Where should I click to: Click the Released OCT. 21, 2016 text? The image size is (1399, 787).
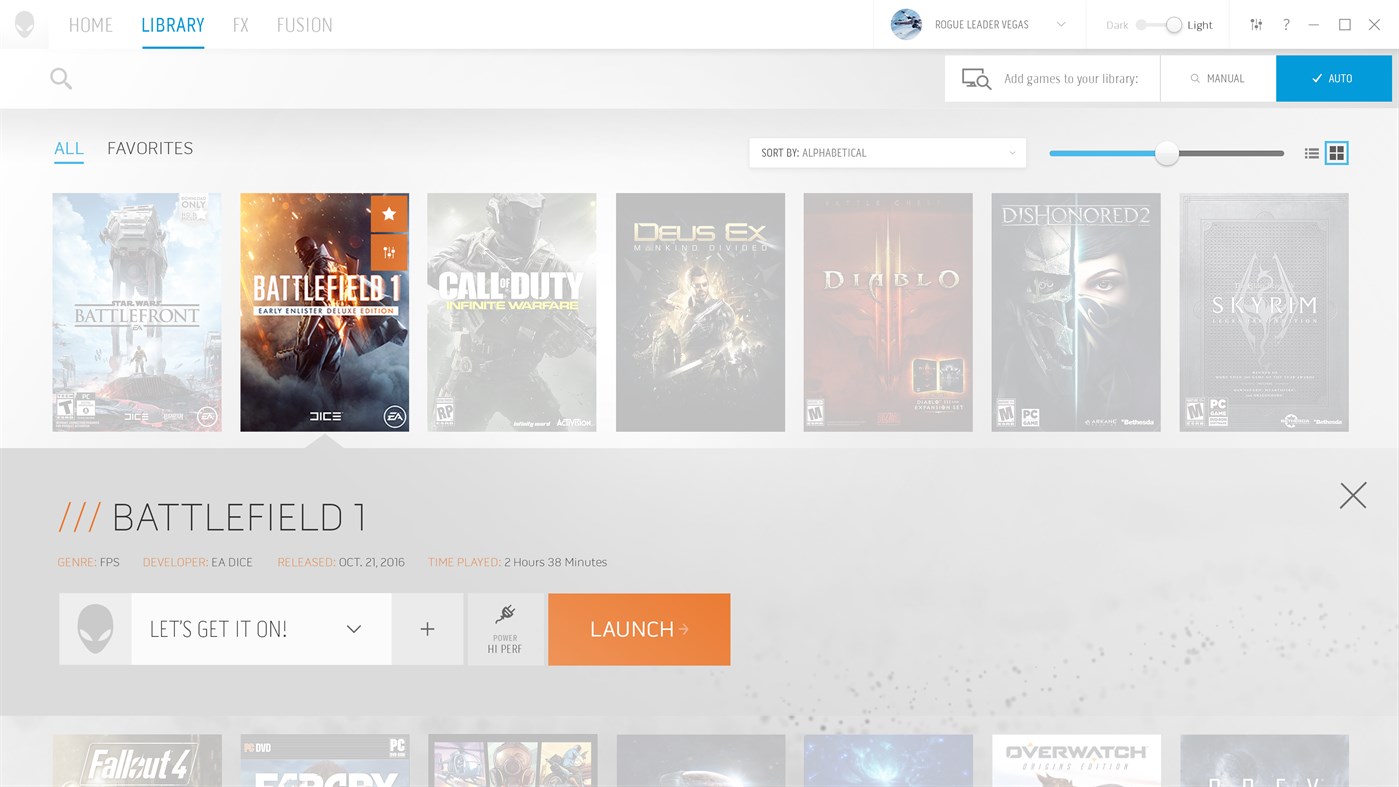341,562
